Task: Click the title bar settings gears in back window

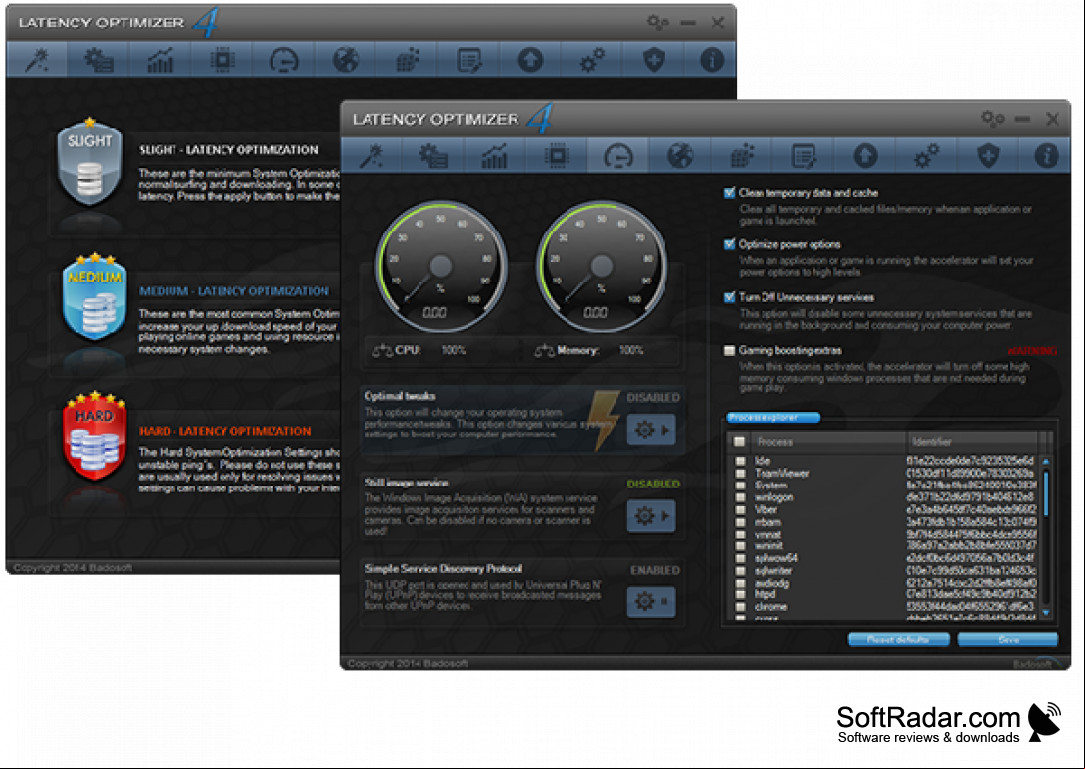Action: [x=657, y=22]
